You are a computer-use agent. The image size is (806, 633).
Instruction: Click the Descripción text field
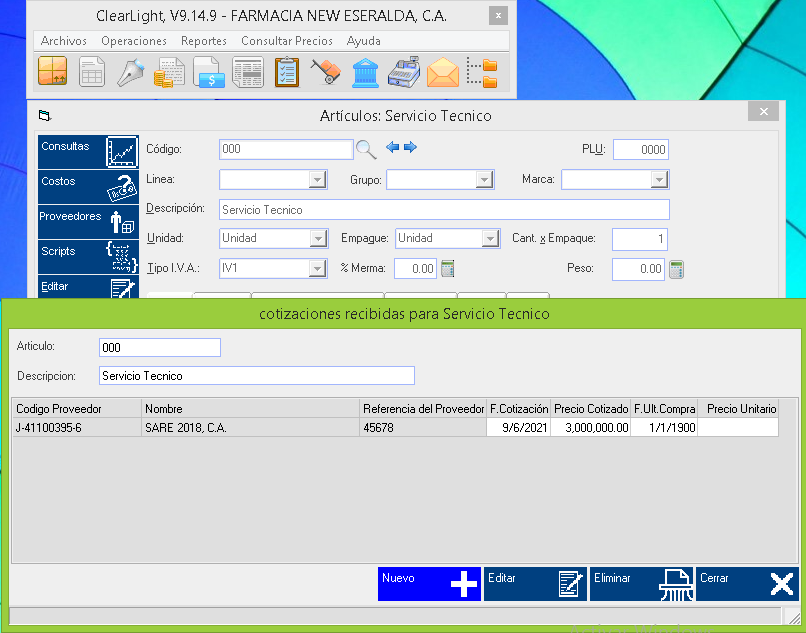pos(443,210)
